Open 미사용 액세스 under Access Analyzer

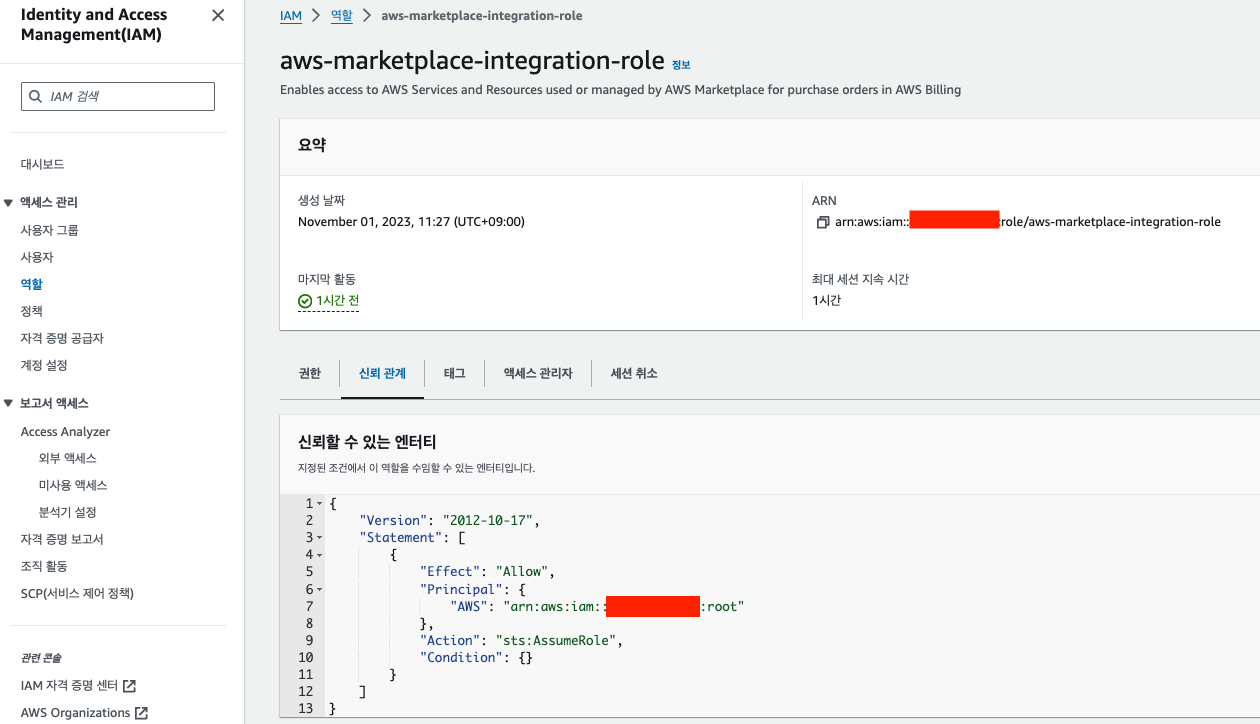73,485
